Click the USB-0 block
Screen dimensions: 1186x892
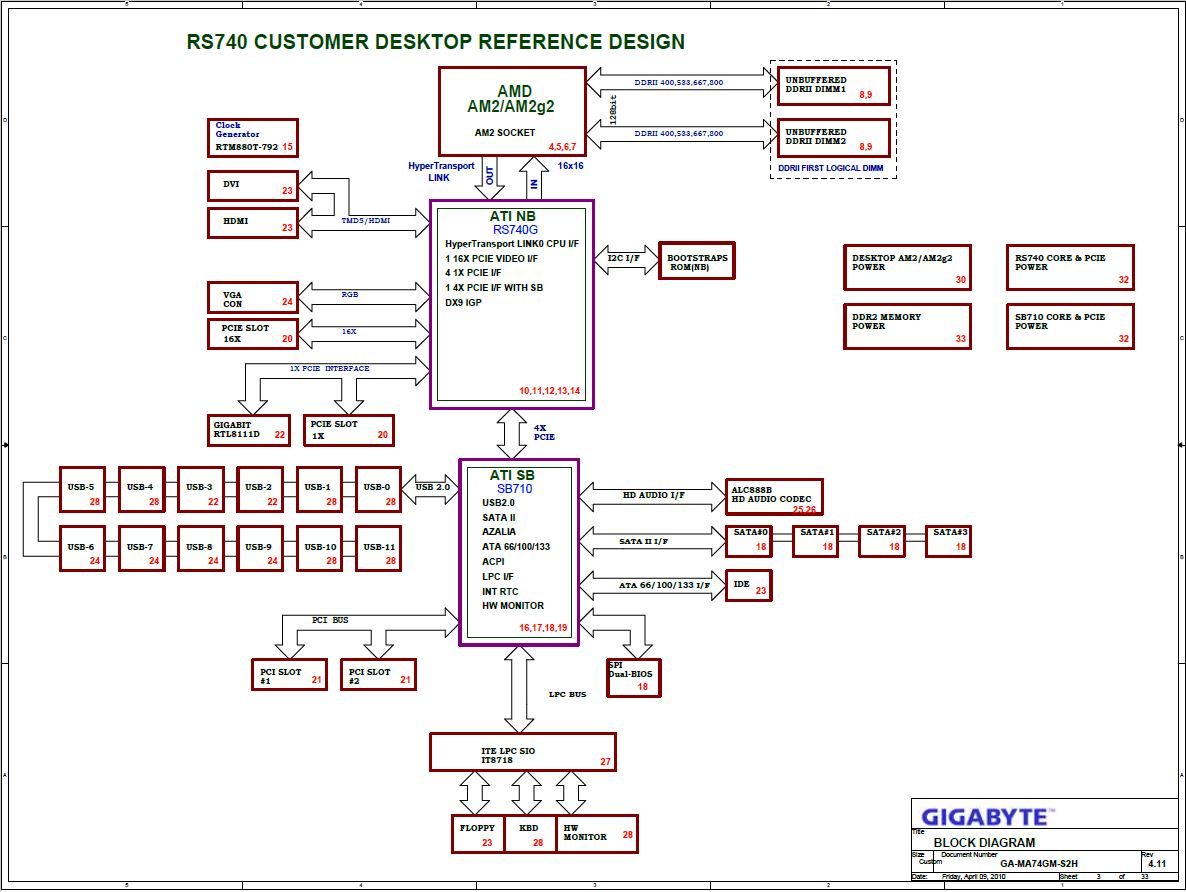coord(378,490)
